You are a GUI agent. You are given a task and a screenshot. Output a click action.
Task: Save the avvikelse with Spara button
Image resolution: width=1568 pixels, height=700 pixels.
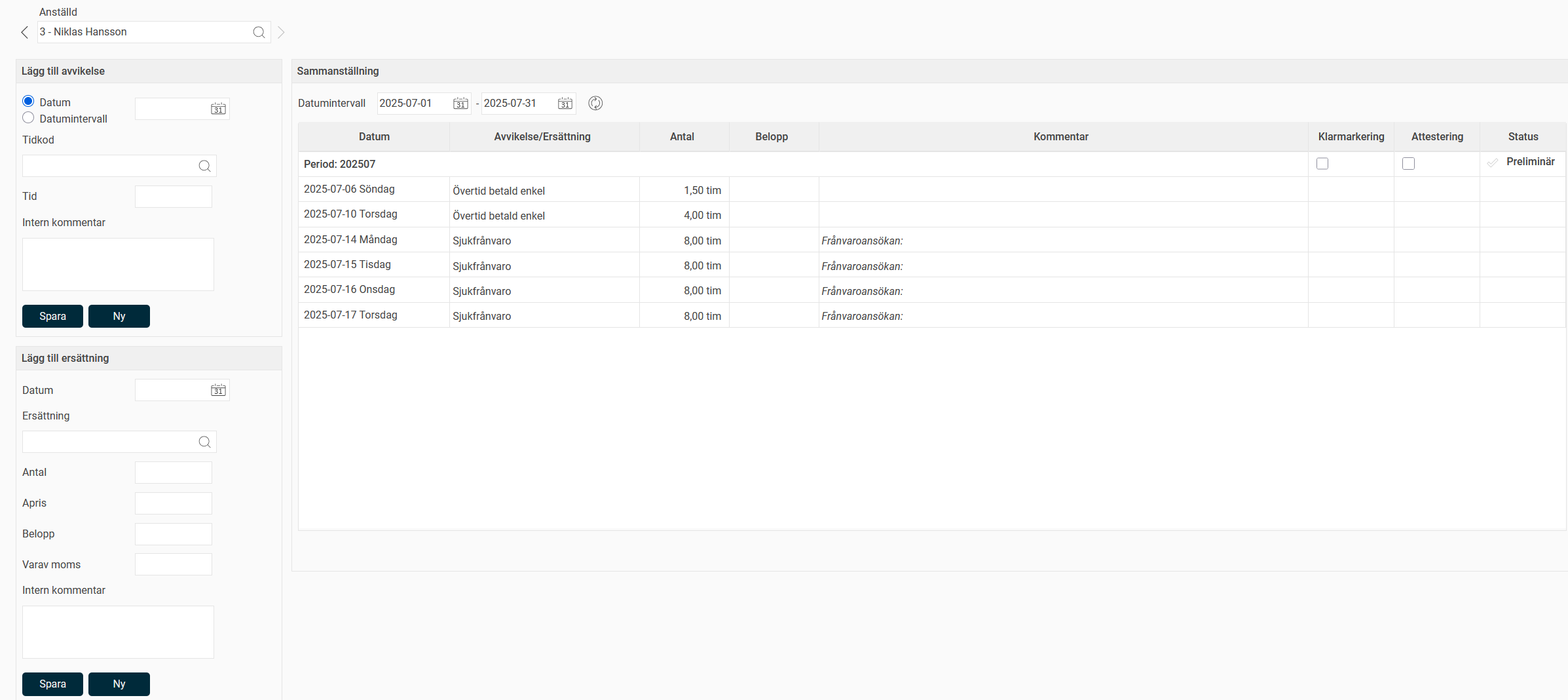point(52,316)
